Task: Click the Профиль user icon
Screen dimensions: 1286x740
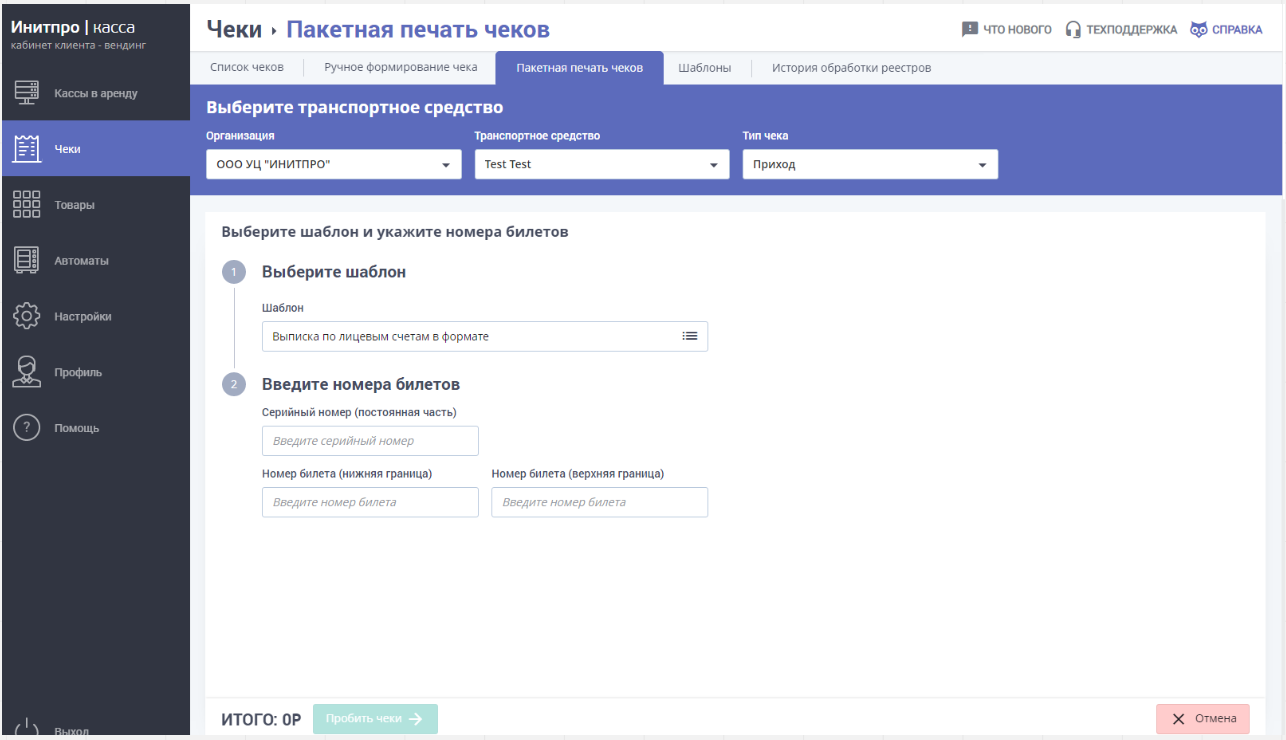Action: (x=26, y=372)
